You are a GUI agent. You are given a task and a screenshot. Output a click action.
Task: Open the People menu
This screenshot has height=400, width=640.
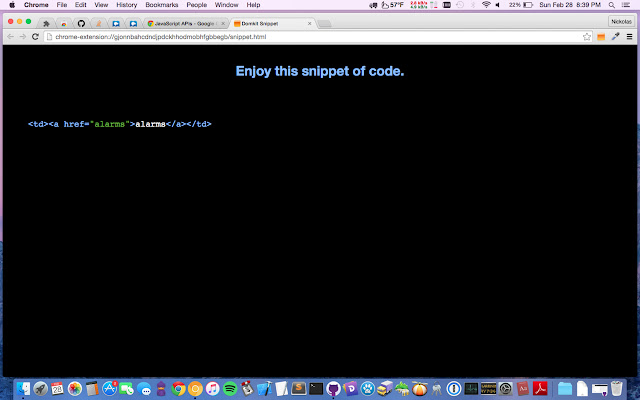(x=196, y=5)
